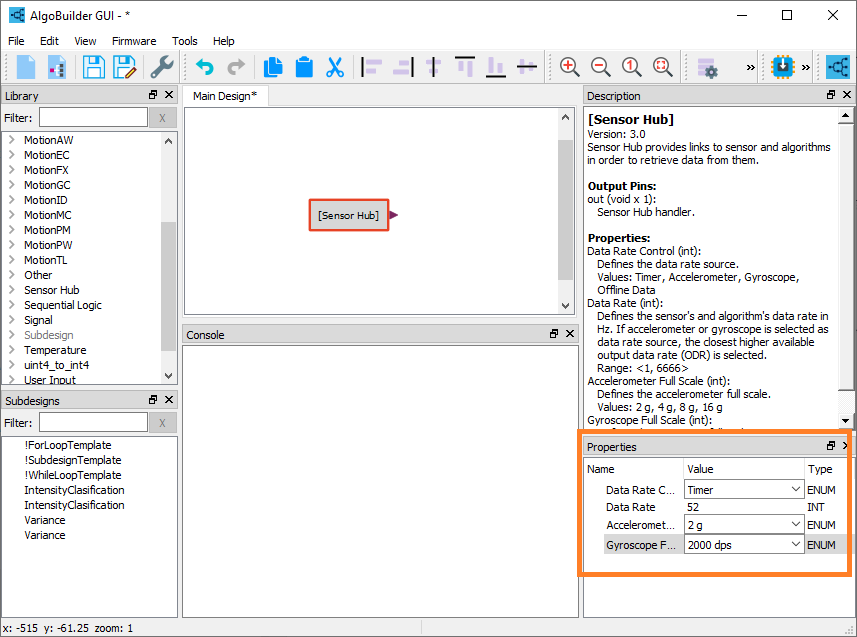Image resolution: width=857 pixels, height=637 pixels.
Task: Undo the last action
Action: 205,67
